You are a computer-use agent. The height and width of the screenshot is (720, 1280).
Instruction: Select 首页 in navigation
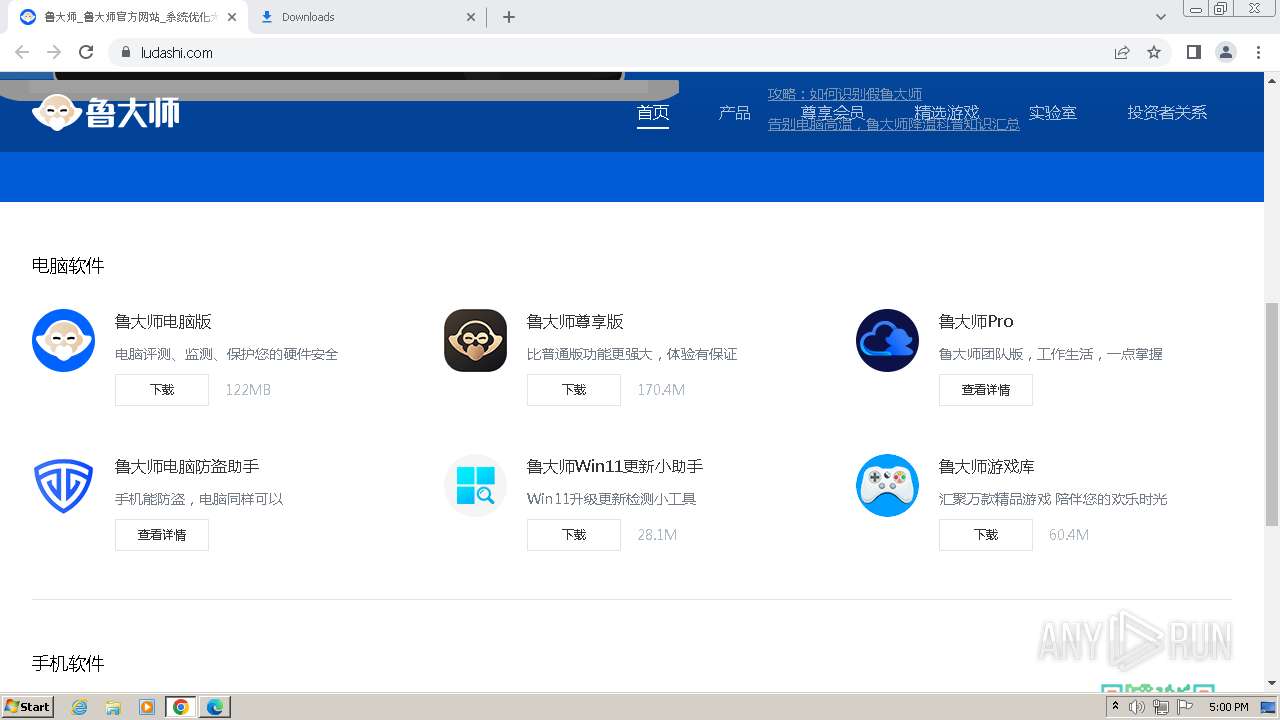tap(653, 113)
